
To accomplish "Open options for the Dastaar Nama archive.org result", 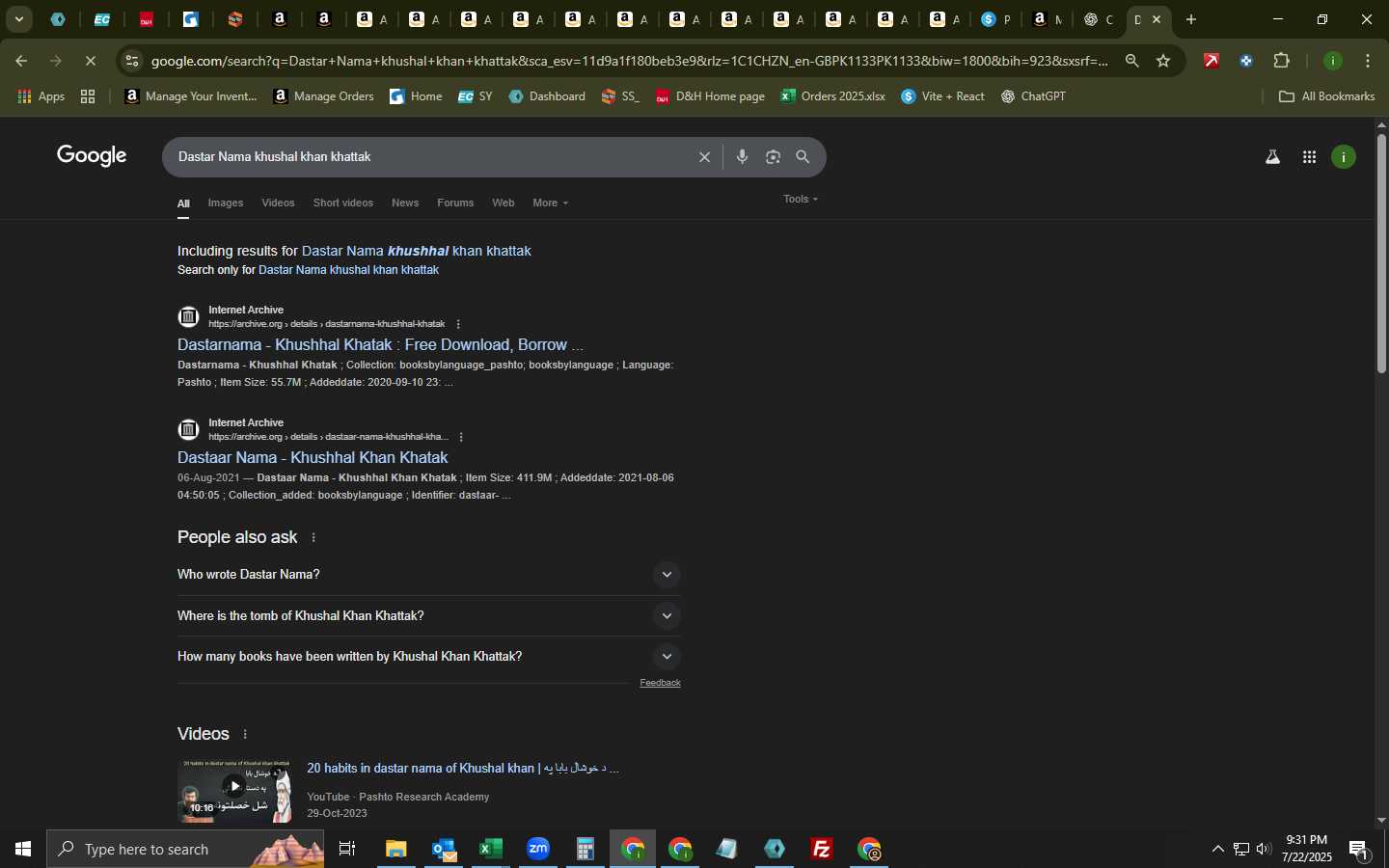I will 461,437.
